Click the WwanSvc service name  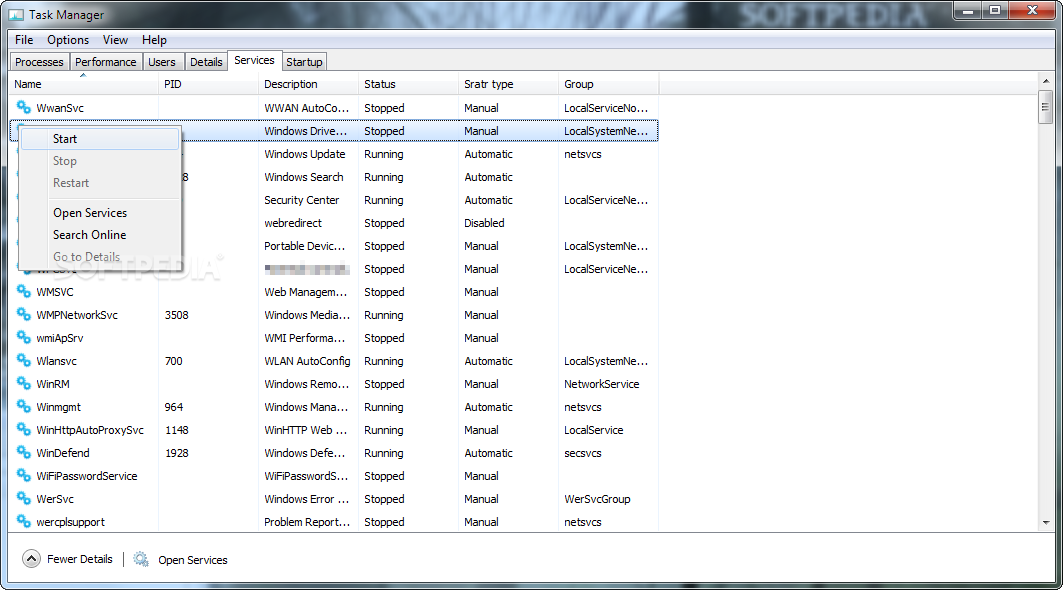60,108
